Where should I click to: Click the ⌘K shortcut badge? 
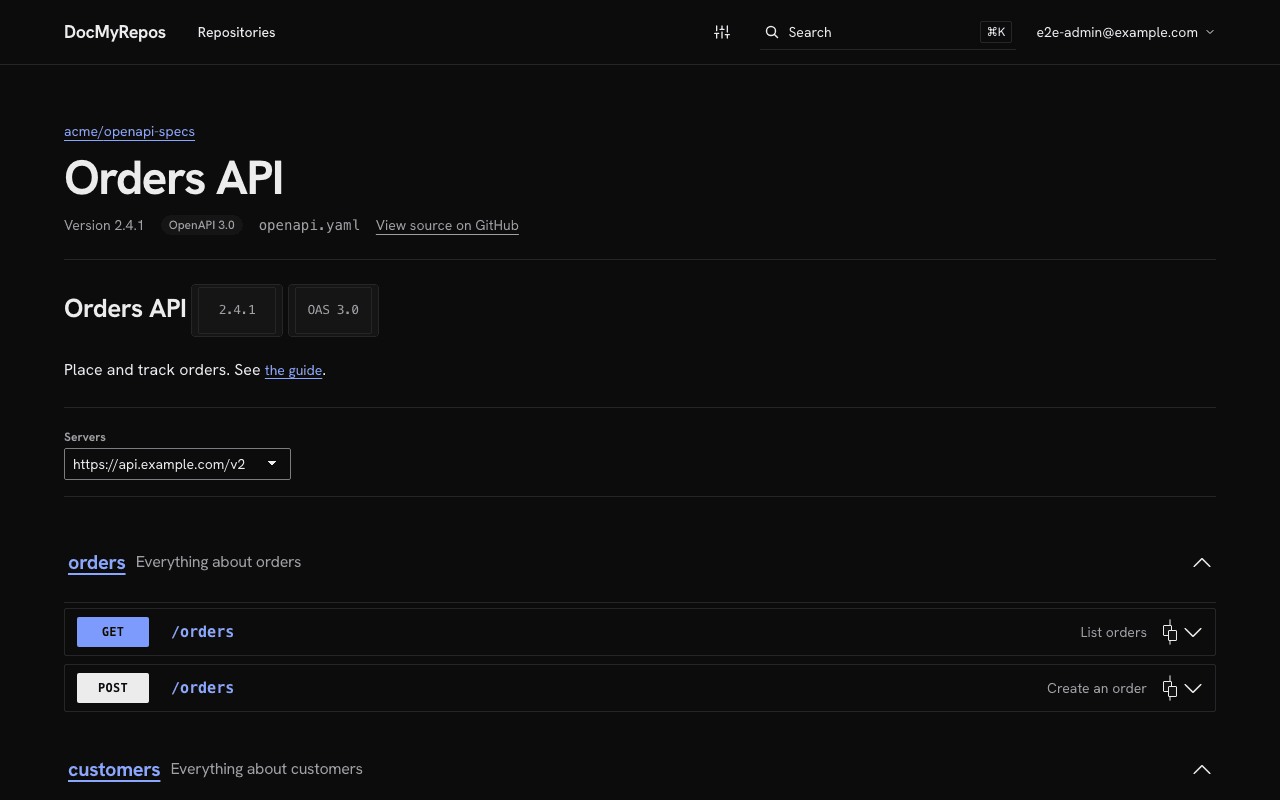click(996, 32)
